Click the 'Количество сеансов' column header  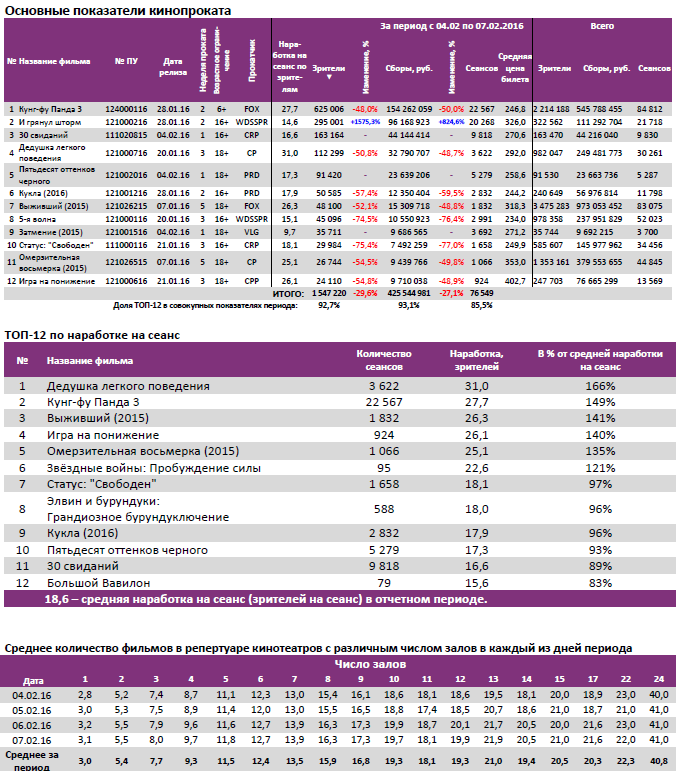coord(384,360)
